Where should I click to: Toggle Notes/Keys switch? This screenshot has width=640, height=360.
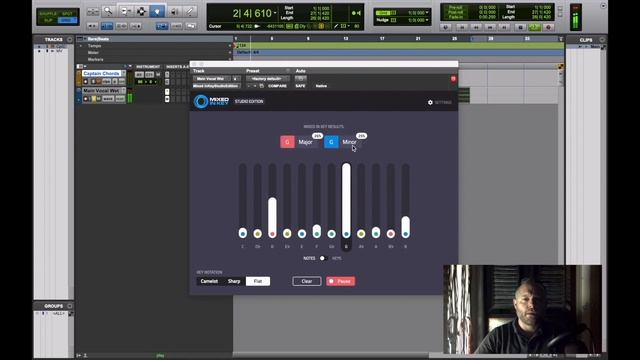point(323,258)
